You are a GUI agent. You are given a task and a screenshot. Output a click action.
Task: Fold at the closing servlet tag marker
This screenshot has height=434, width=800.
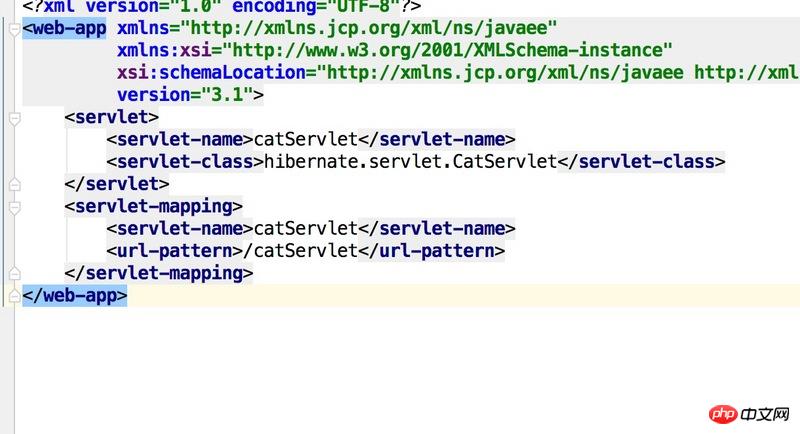click(x=14, y=184)
